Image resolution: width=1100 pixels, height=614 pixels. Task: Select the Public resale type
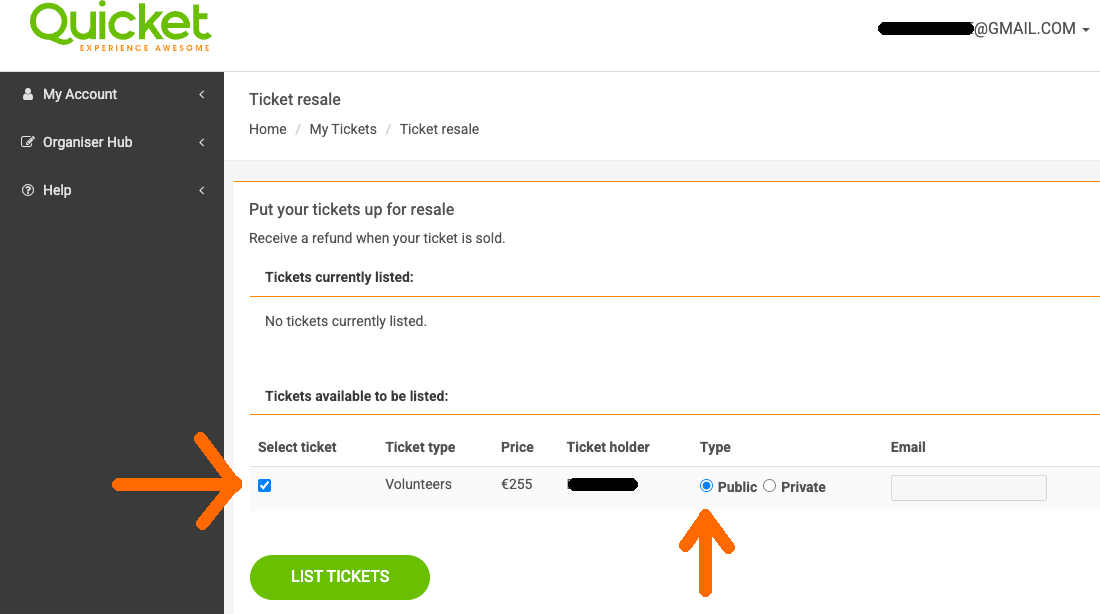tap(706, 486)
